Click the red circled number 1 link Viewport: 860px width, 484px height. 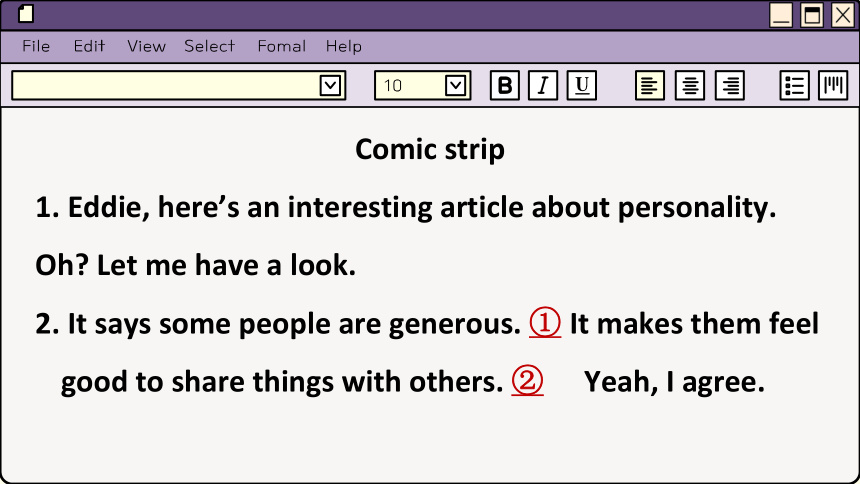tap(545, 323)
